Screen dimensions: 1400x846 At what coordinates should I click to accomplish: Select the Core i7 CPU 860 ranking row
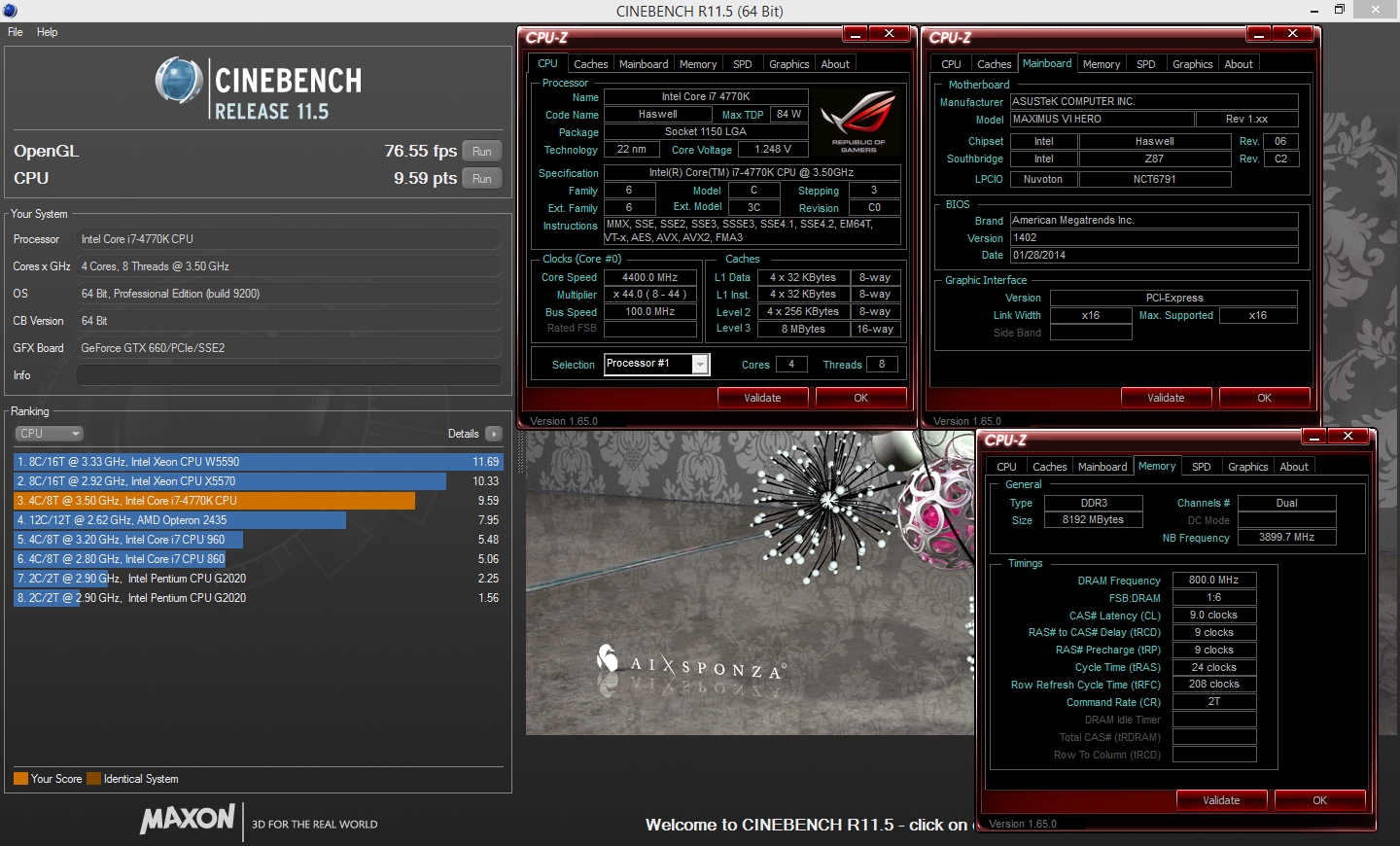click(x=259, y=559)
